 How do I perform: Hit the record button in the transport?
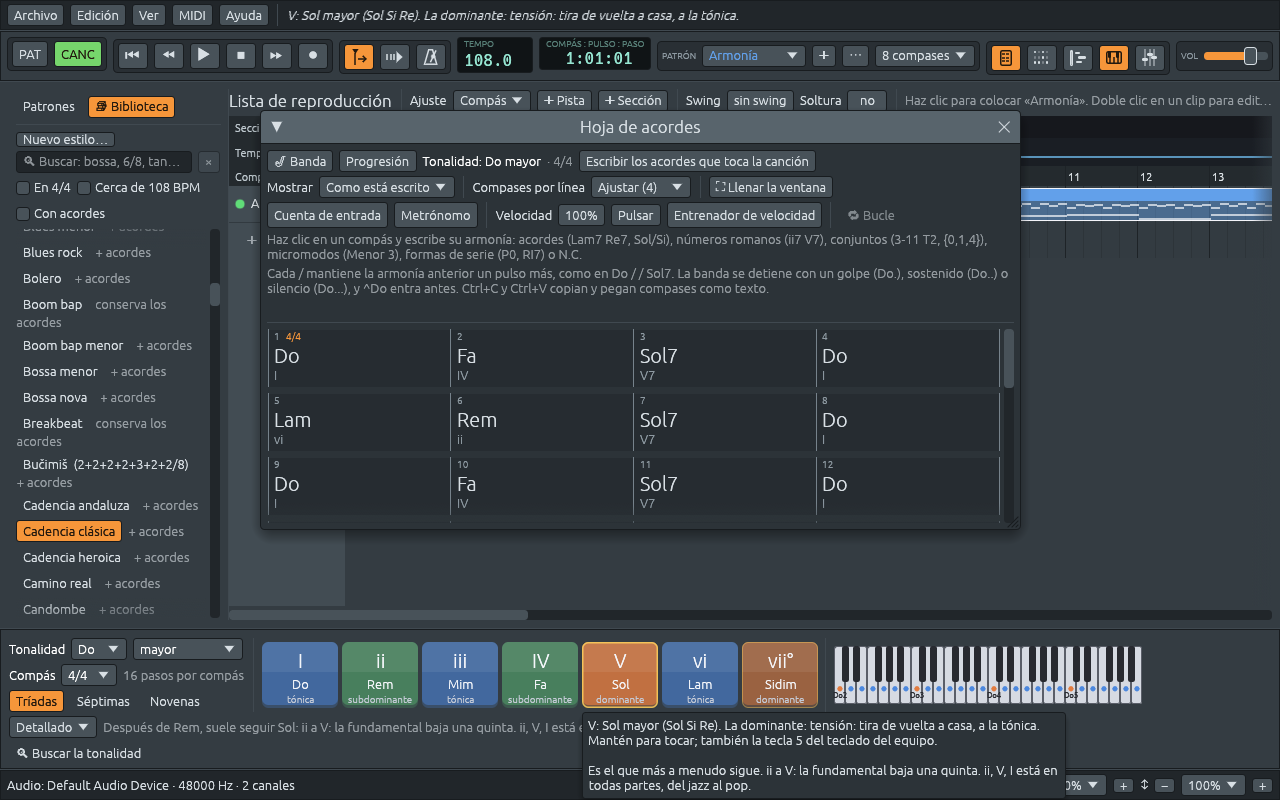[313, 55]
